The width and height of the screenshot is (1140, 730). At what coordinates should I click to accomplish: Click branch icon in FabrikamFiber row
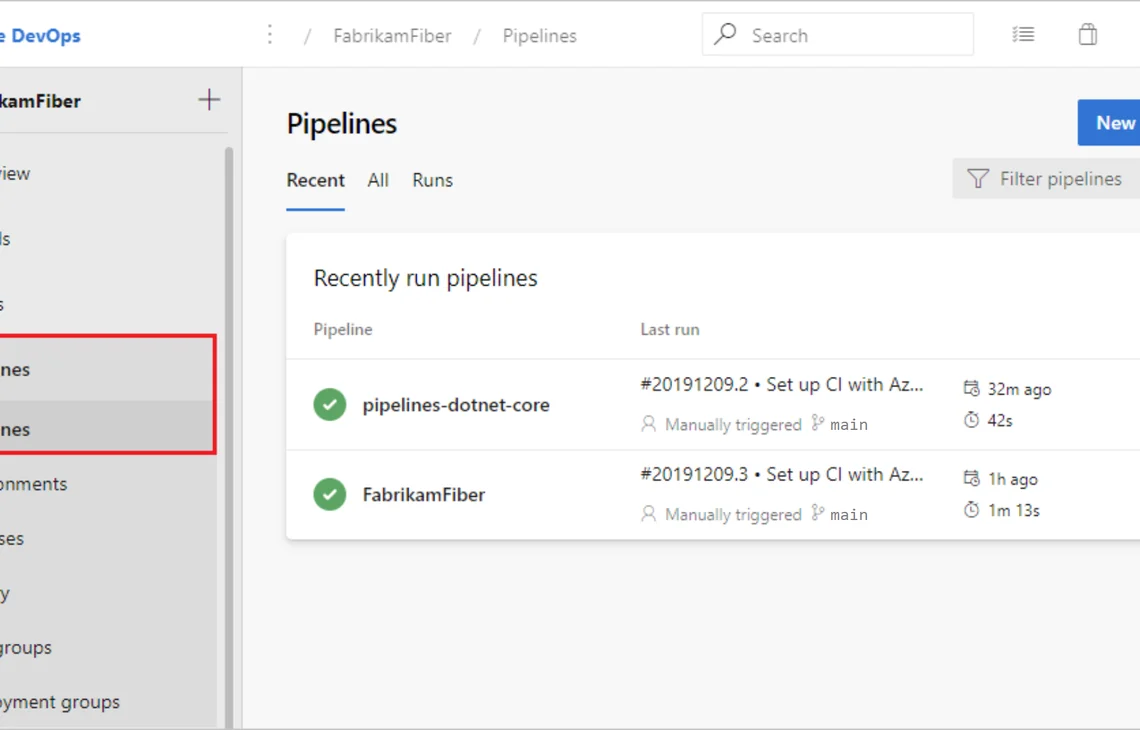818,513
